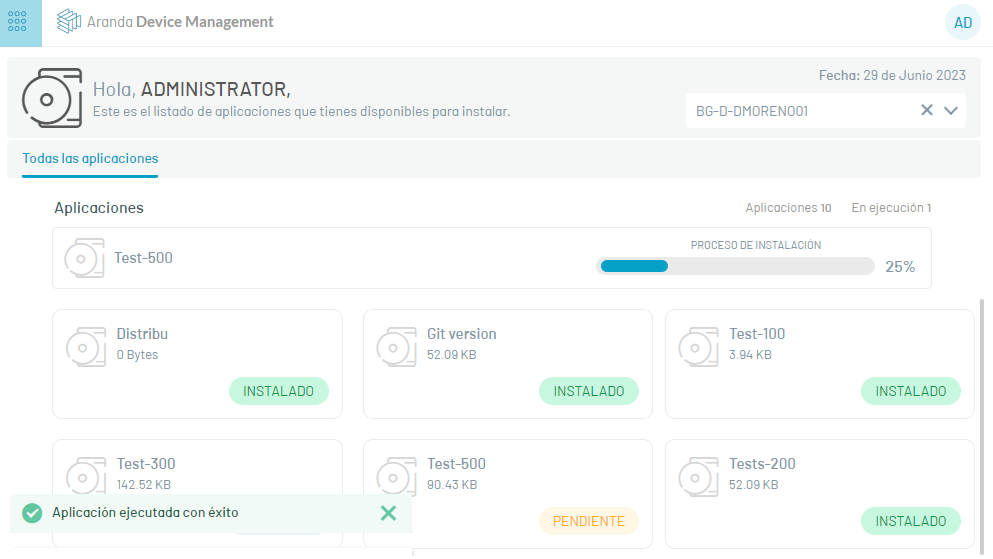
Task: Open the Test-300 application card
Action: click(x=198, y=467)
